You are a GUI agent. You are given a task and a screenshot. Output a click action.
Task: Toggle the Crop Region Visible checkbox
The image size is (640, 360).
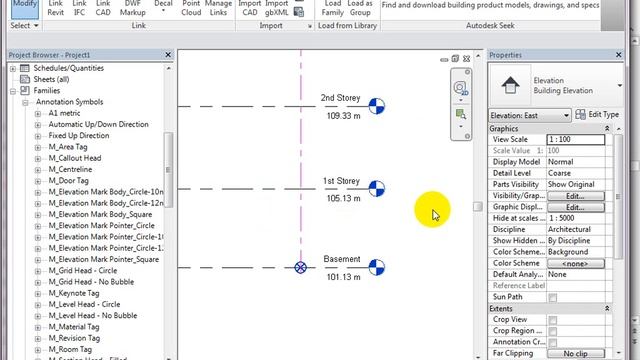[x=553, y=331]
